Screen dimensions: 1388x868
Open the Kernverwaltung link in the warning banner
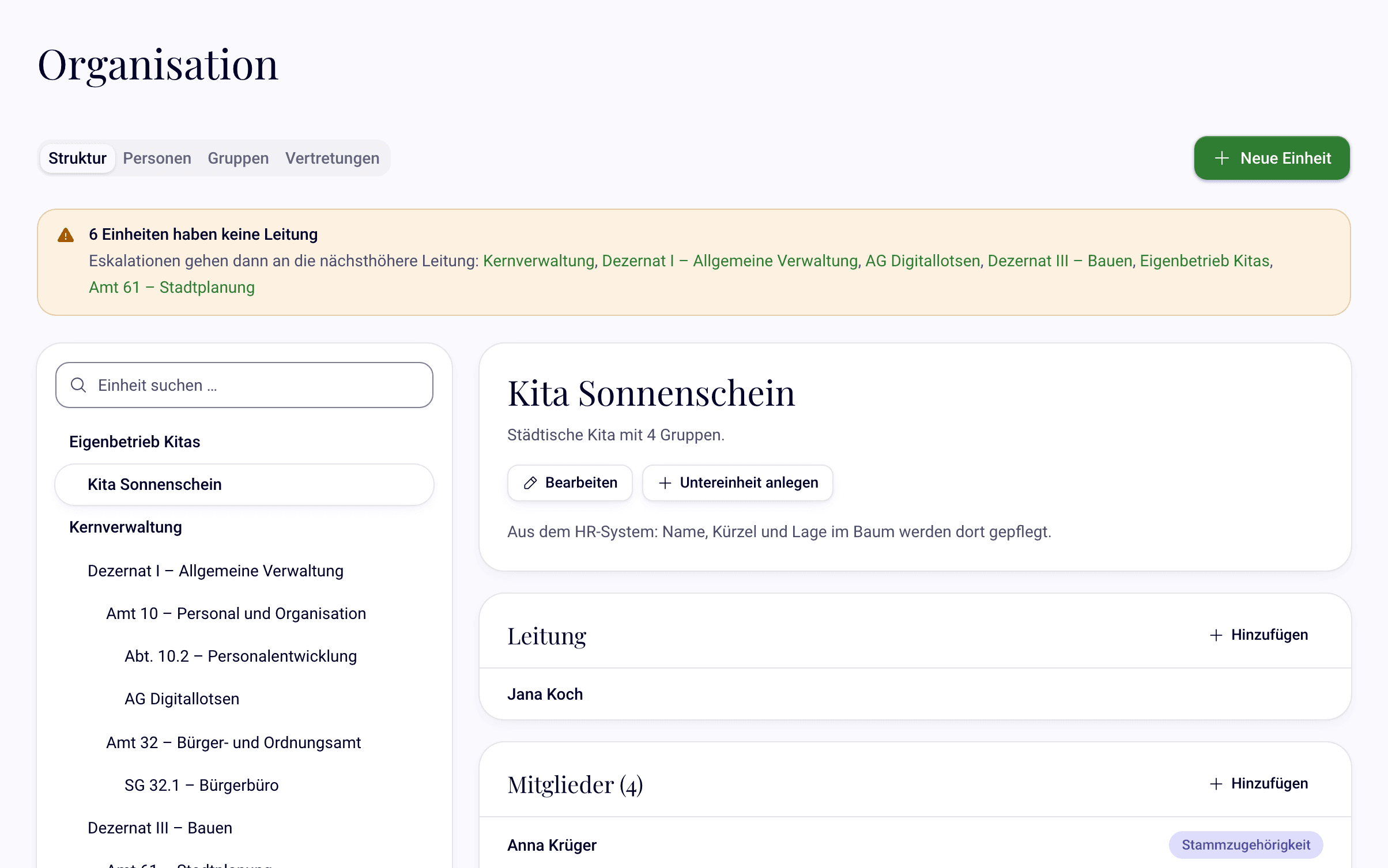(538, 261)
